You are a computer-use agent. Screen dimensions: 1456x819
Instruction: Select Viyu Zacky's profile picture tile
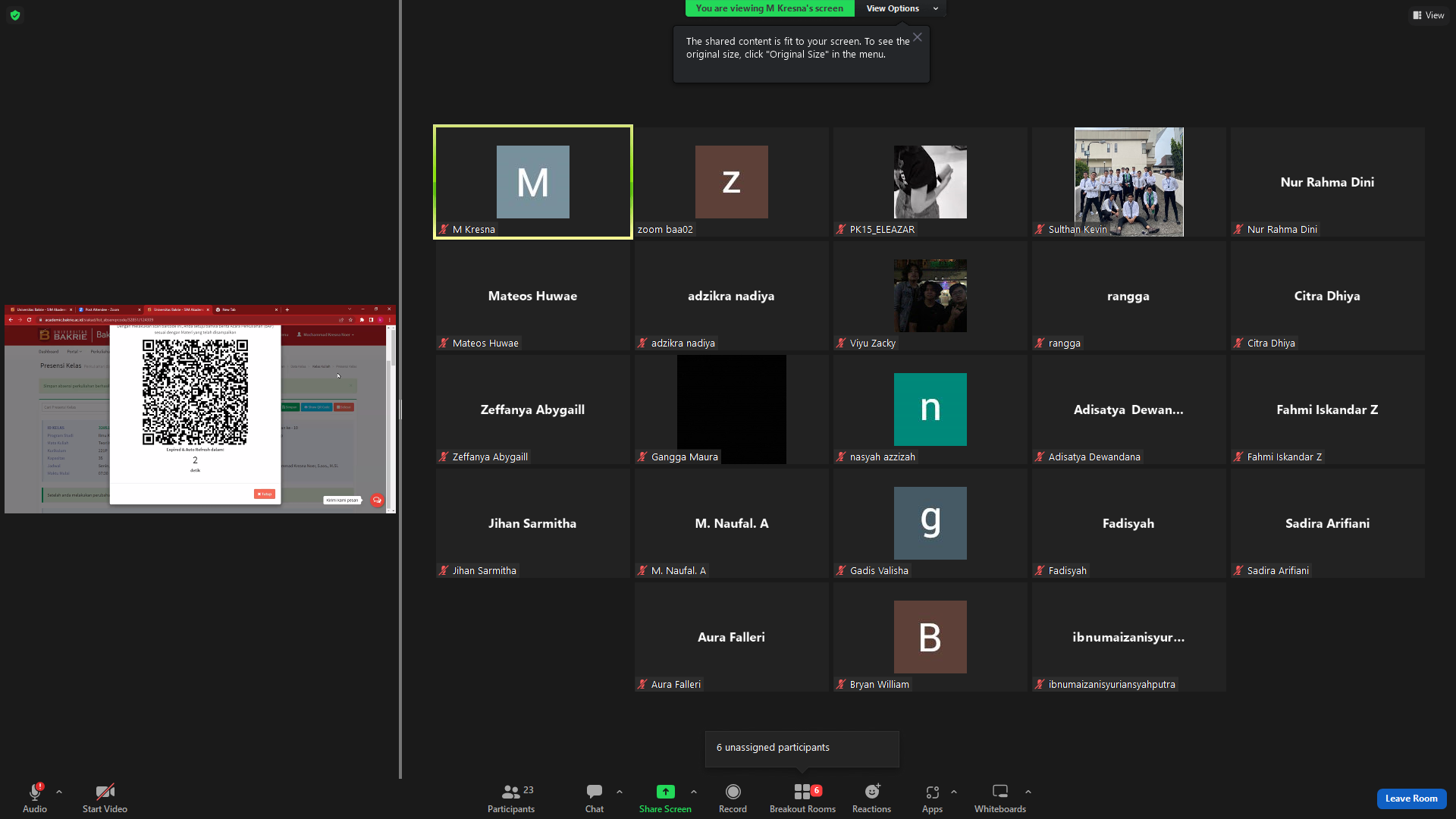tap(930, 296)
